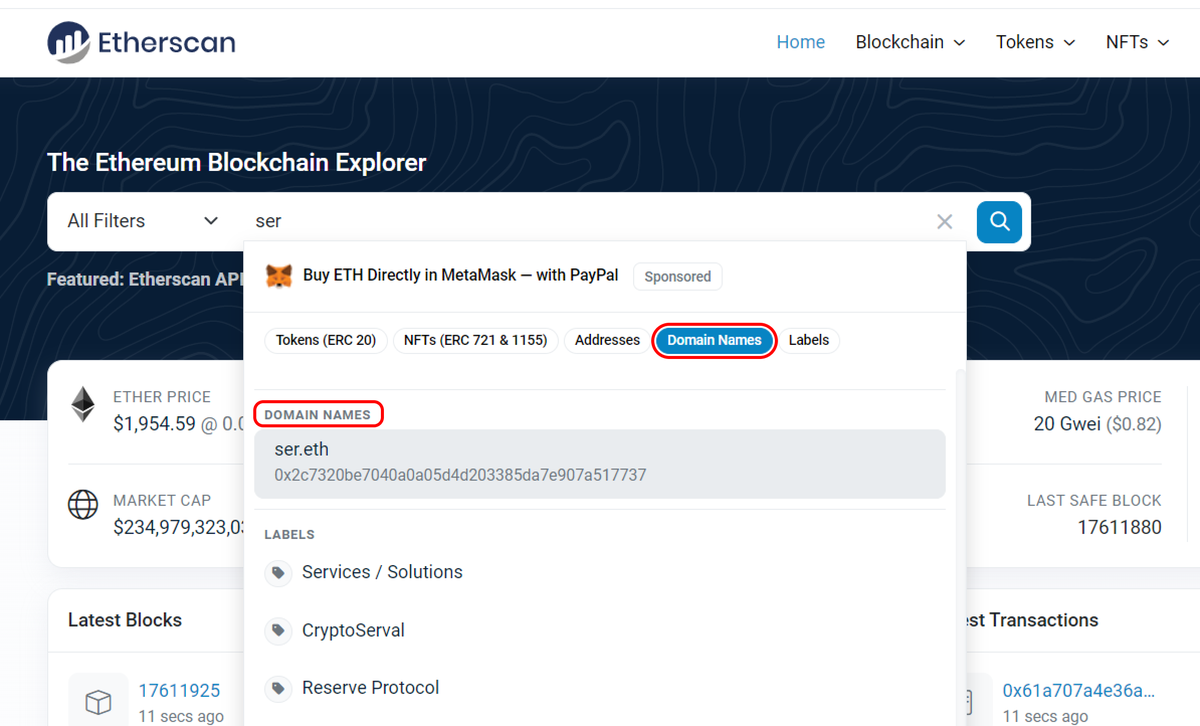Click the cube icon for block 17611925
The width and height of the screenshot is (1200, 726).
click(x=97, y=700)
